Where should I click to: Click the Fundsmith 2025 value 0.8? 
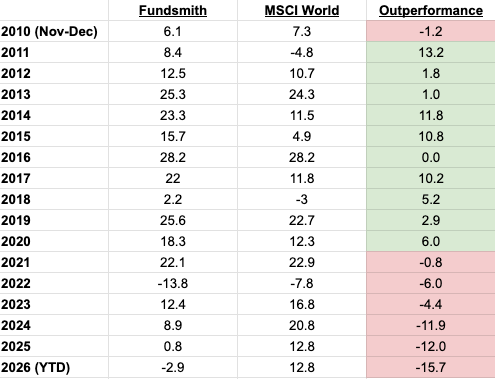pyautogui.click(x=173, y=346)
